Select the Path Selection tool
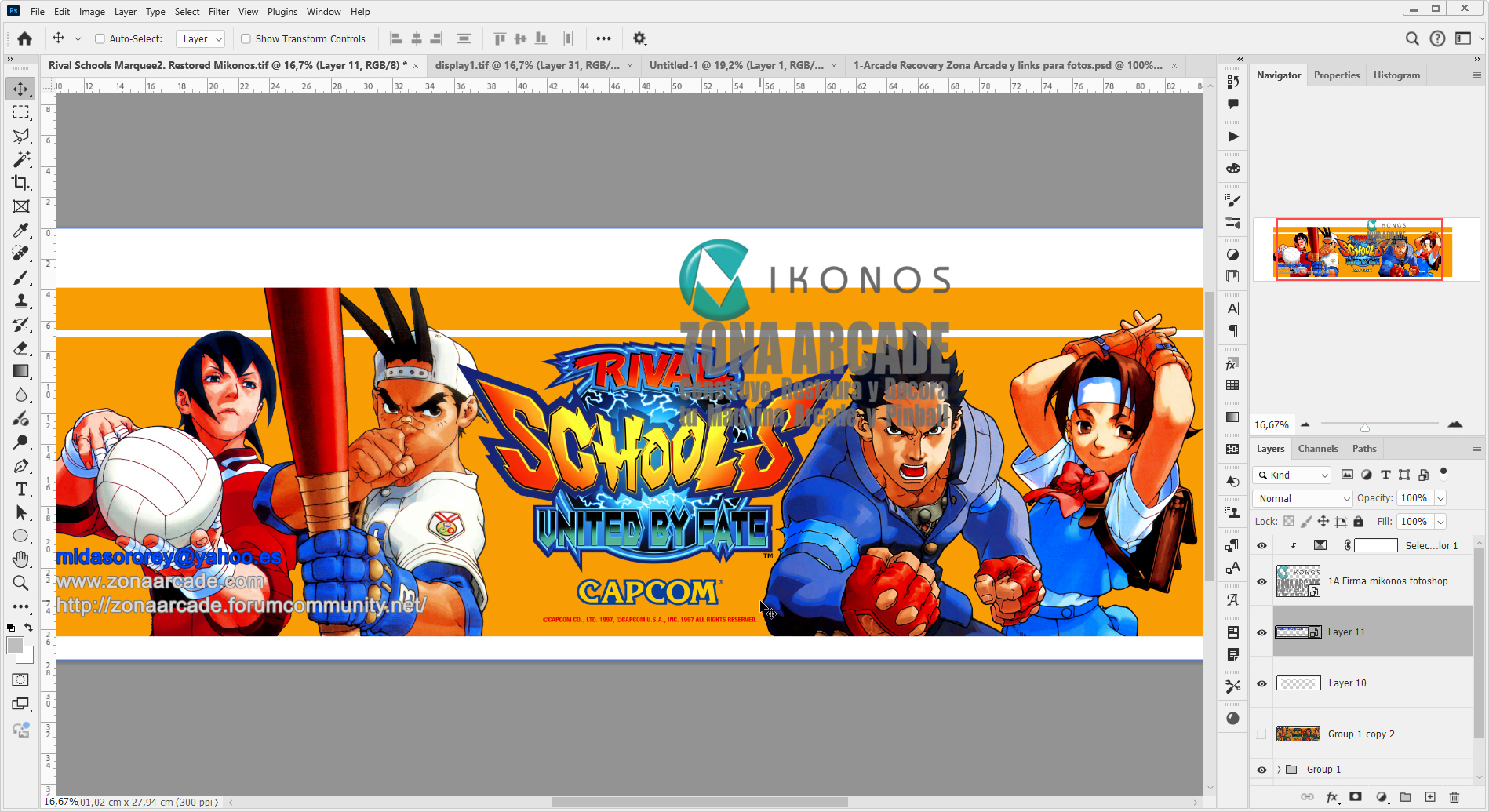 pyautogui.click(x=21, y=512)
